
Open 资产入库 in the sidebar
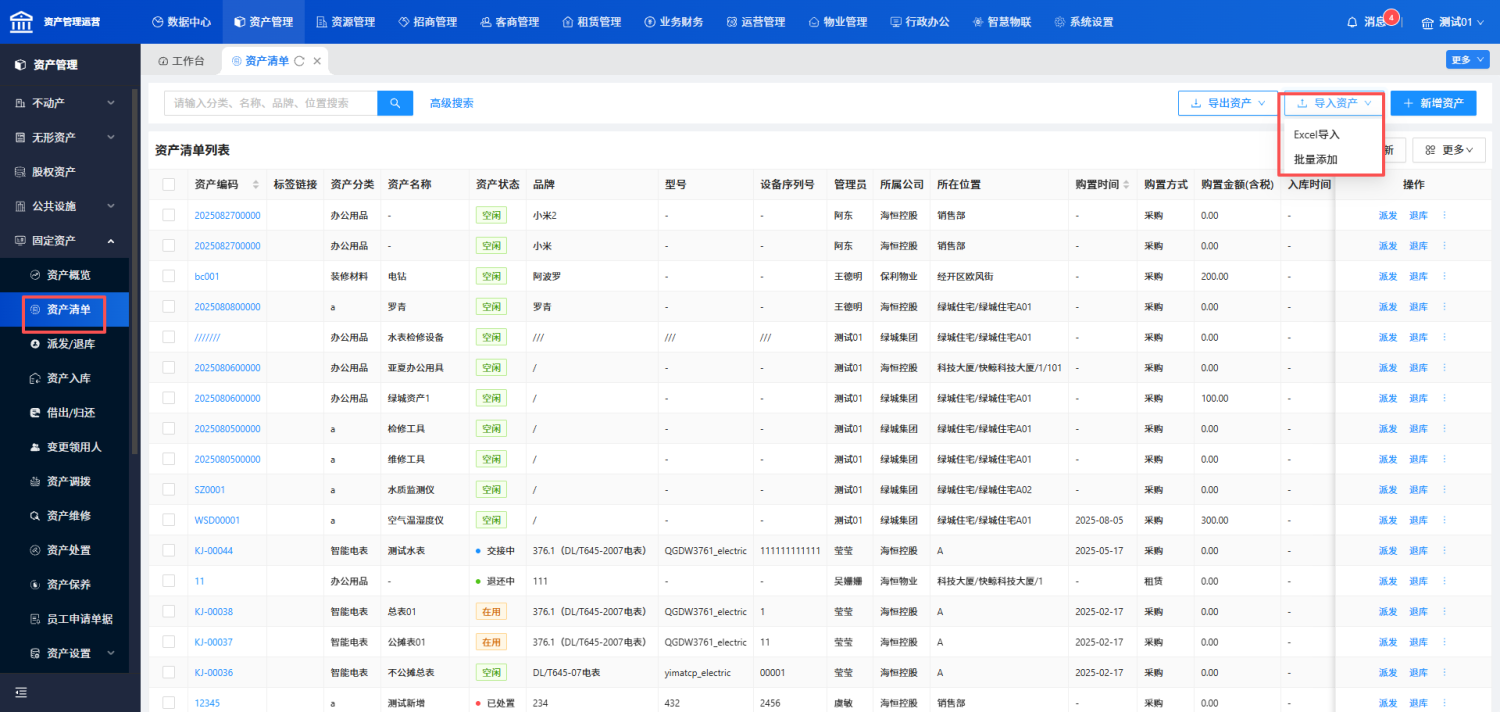coord(65,378)
